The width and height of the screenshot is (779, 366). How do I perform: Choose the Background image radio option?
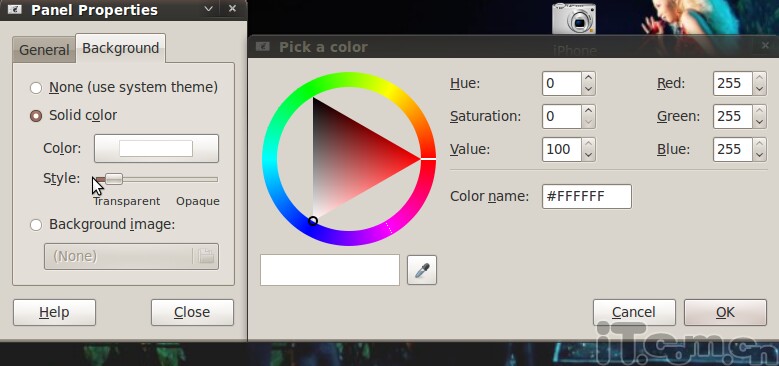click(36, 225)
